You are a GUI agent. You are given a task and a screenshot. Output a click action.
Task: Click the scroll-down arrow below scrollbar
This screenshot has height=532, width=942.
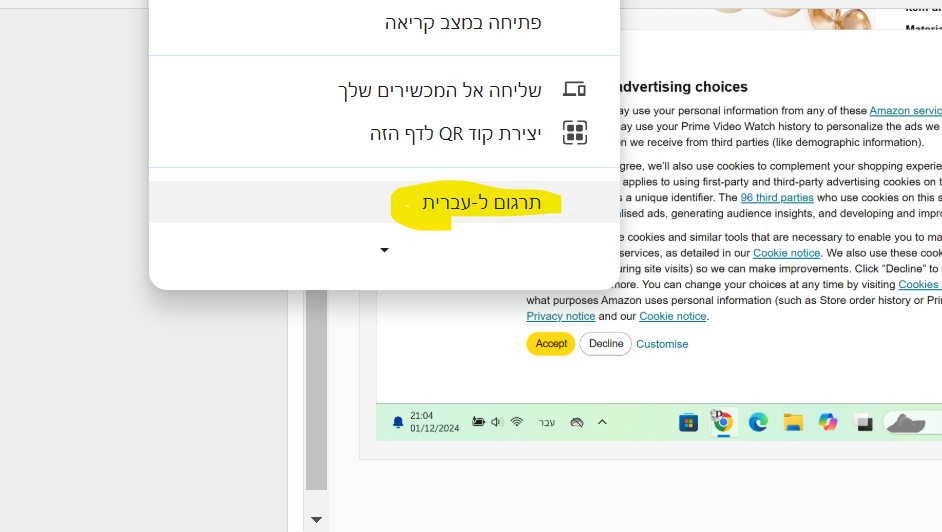316,519
